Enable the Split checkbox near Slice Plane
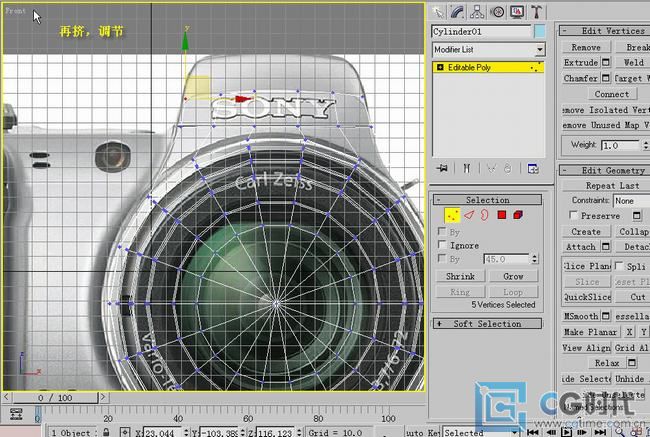Image resolution: width=650 pixels, height=437 pixels. coord(619,265)
